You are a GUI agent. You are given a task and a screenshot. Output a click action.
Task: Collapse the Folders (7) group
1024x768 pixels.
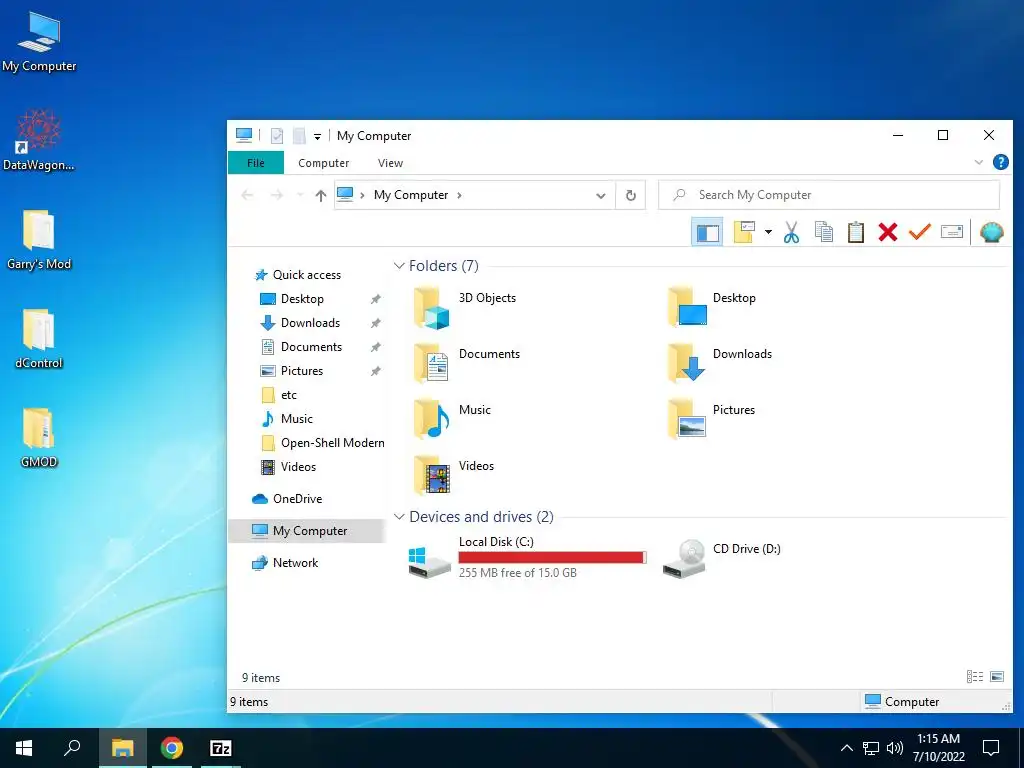[x=399, y=266]
